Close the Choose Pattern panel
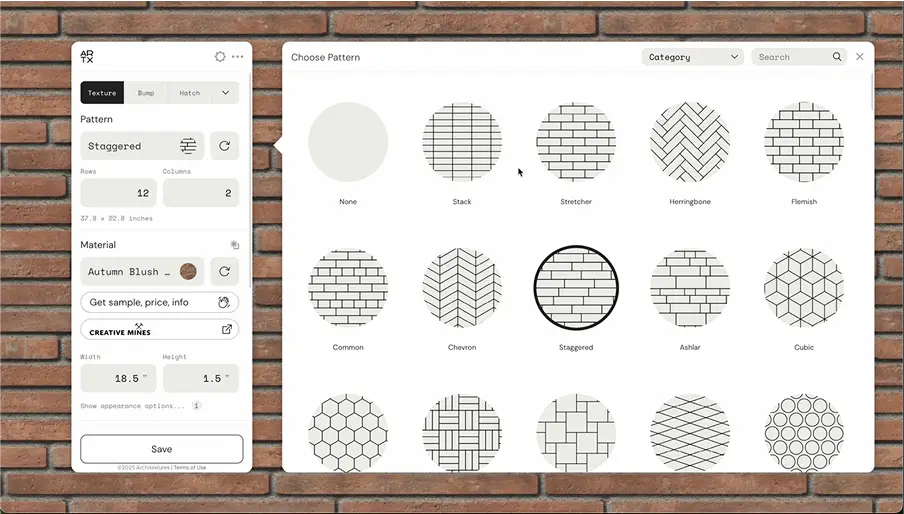904x514 pixels. [860, 56]
